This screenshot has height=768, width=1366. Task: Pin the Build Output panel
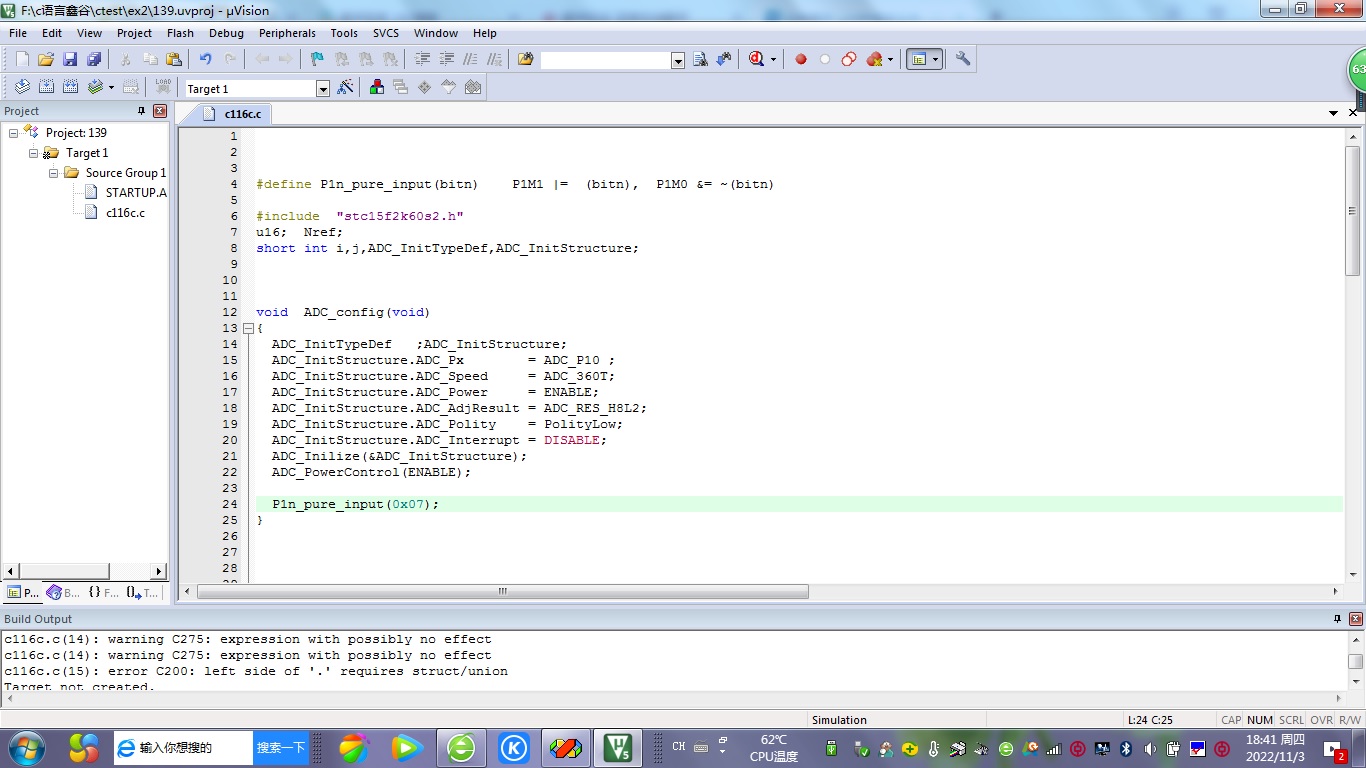tap(1337, 619)
